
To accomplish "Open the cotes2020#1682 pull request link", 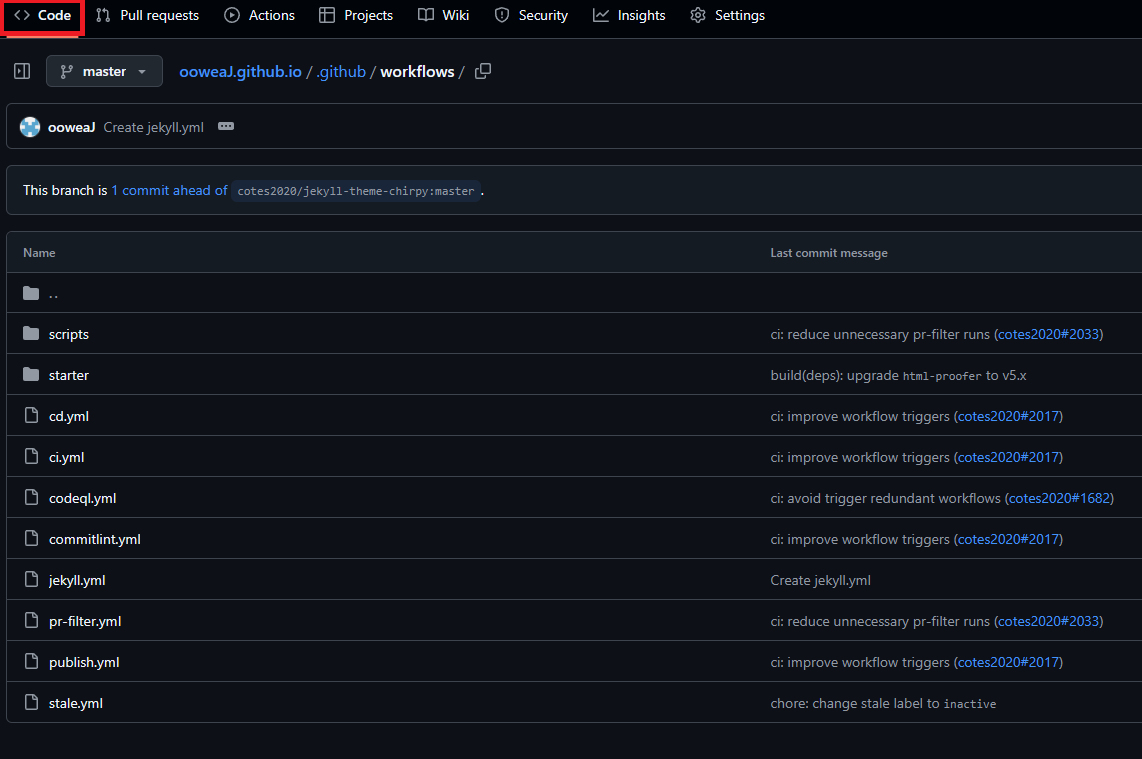I will click(x=1060, y=498).
